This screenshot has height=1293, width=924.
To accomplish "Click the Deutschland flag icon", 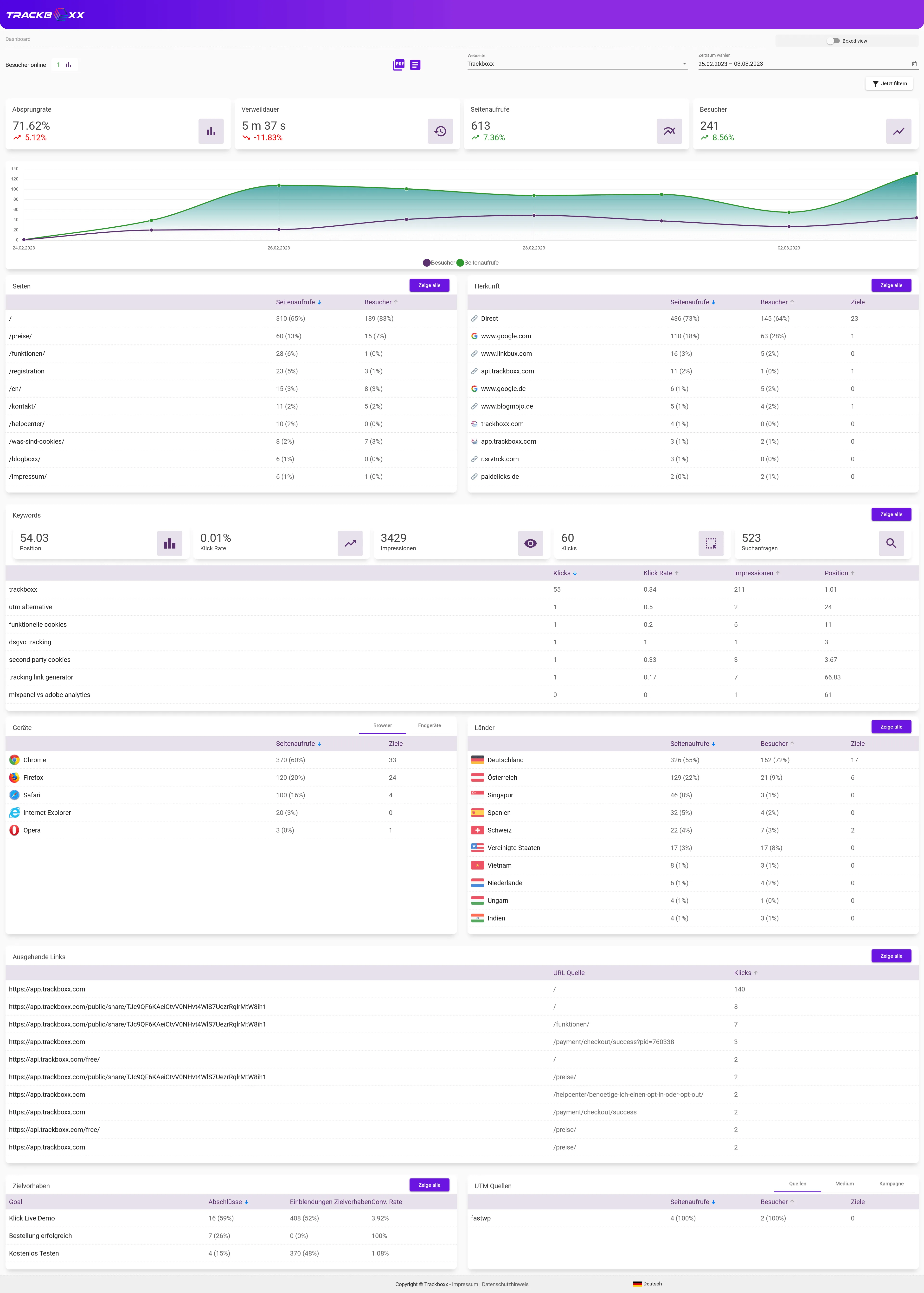I will click(x=477, y=760).
